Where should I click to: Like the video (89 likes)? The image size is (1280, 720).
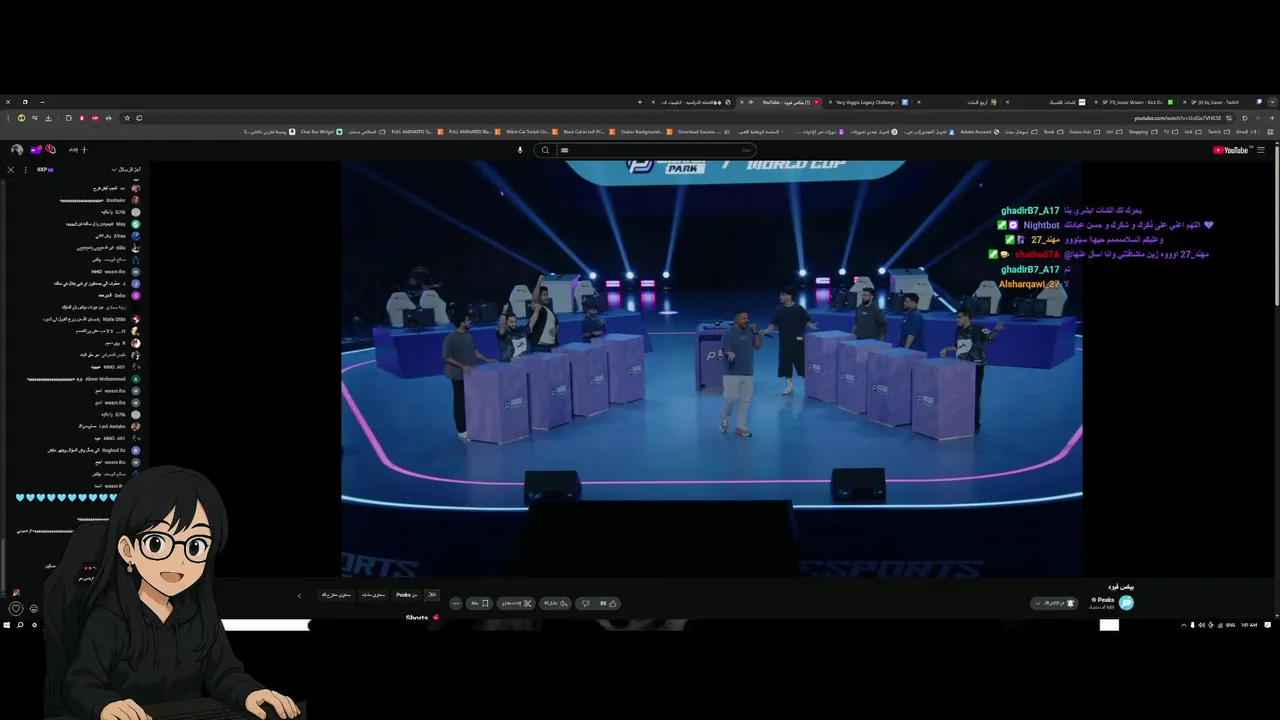pyautogui.click(x=609, y=603)
